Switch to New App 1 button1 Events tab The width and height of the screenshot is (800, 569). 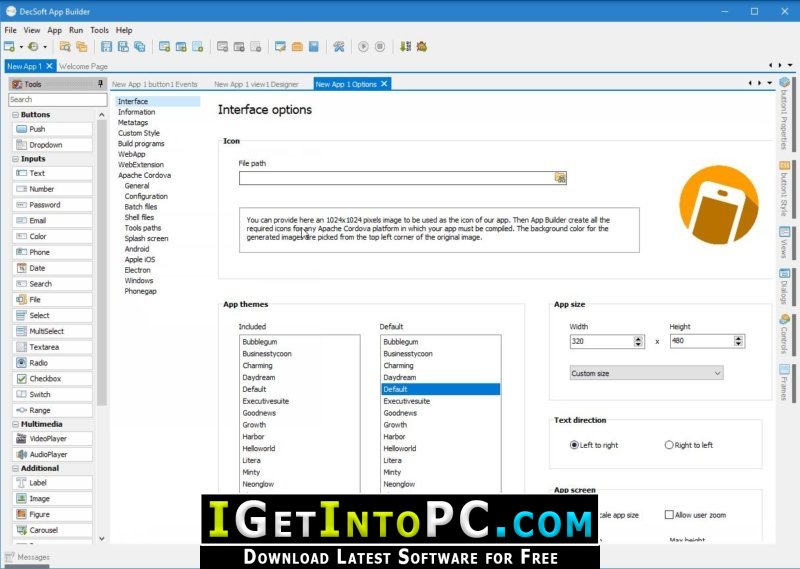pos(155,84)
